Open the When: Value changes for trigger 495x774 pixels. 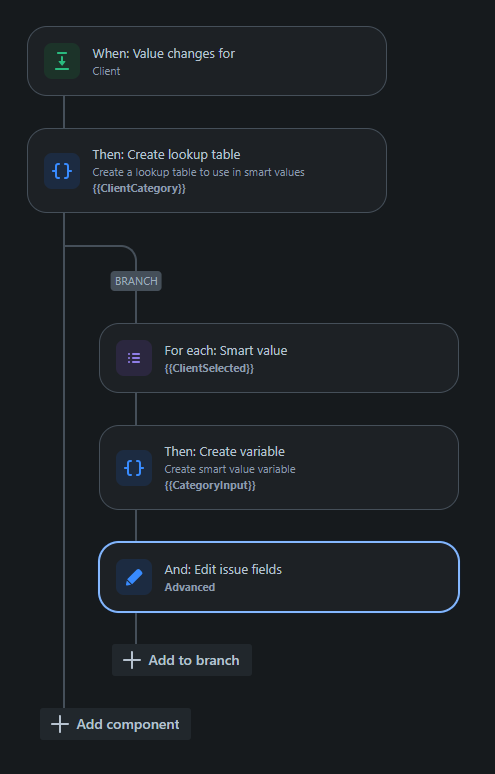(207, 61)
